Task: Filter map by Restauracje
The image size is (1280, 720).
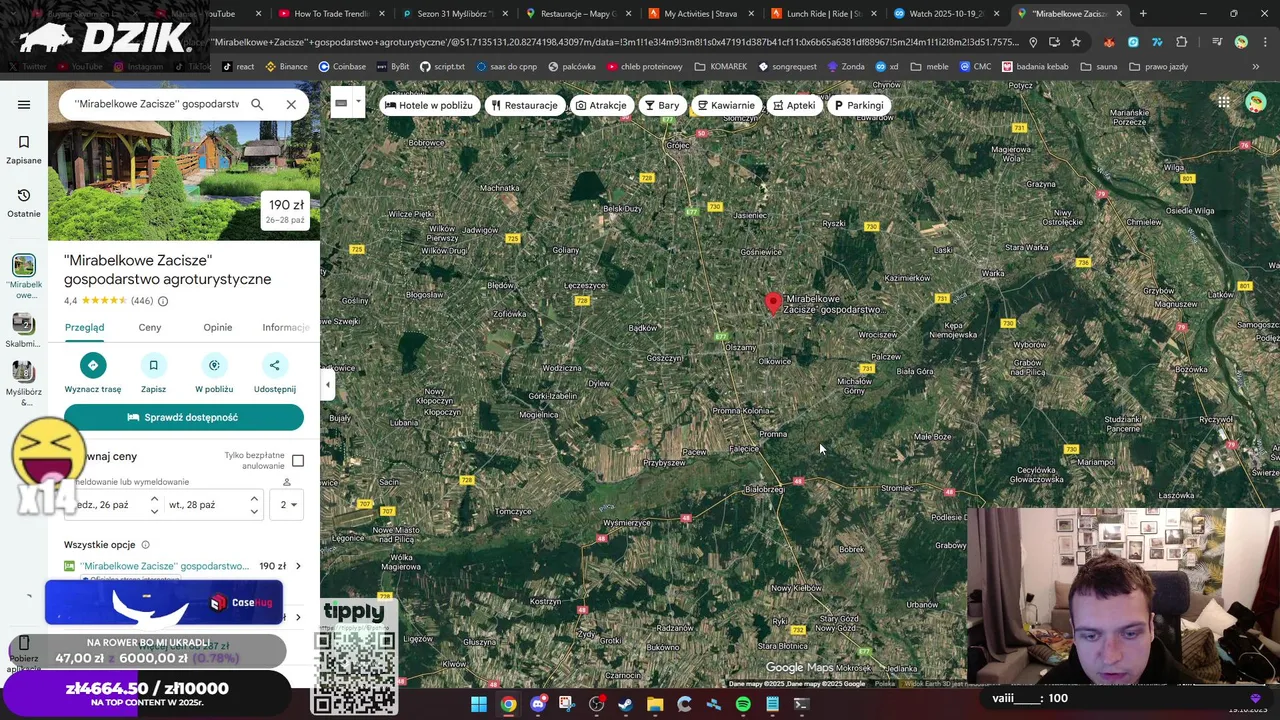Action: coord(524,105)
